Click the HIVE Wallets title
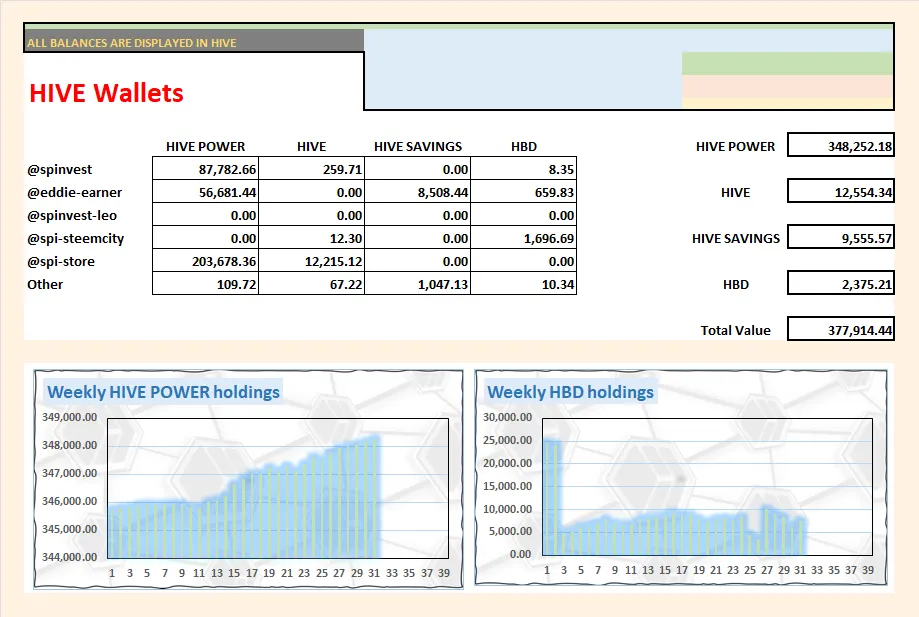This screenshot has height=617, width=919. coord(106,93)
